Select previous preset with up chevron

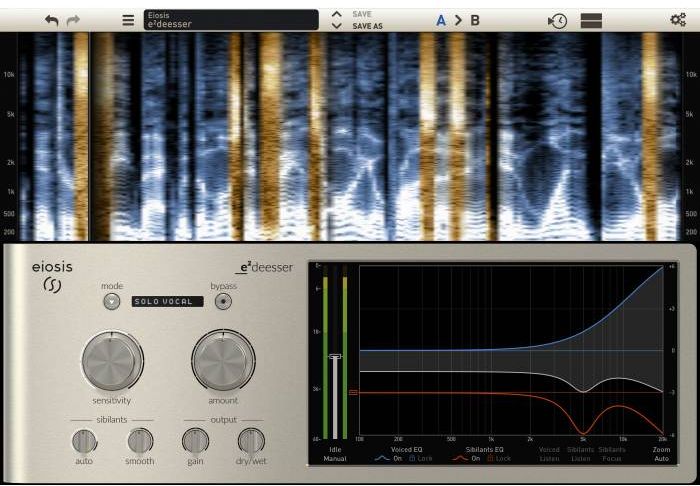pos(337,15)
